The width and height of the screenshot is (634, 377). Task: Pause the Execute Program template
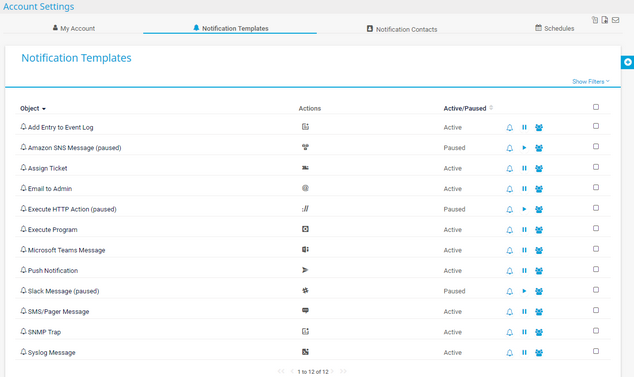[524, 230]
